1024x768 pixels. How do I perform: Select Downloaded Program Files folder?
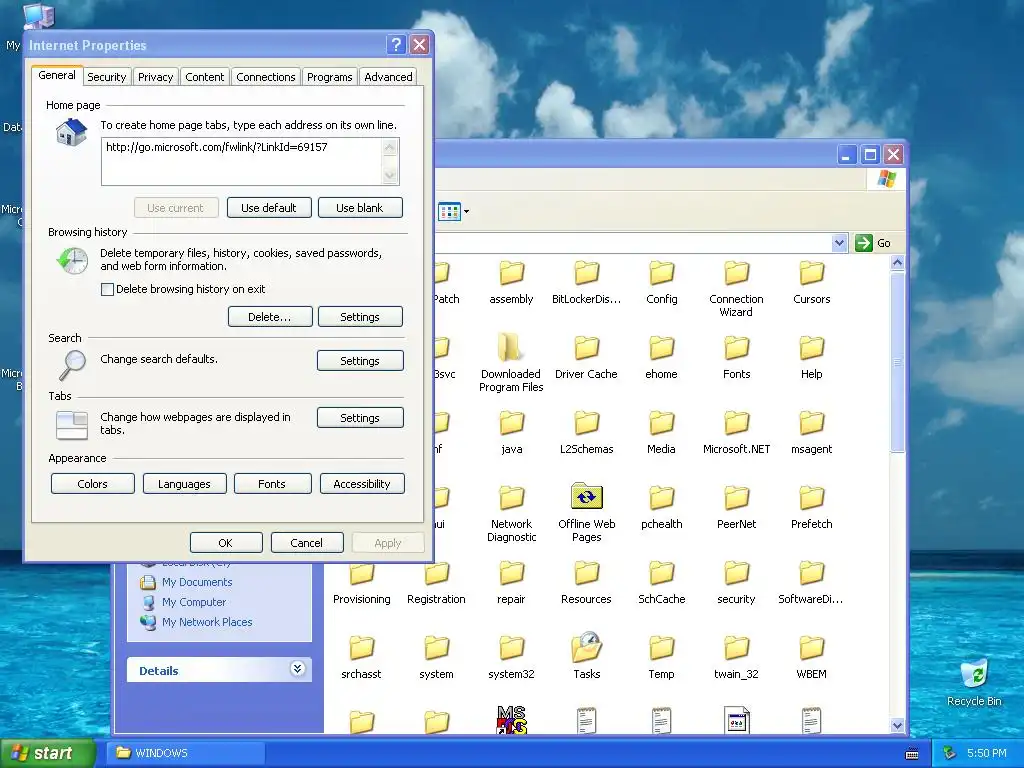click(x=511, y=363)
